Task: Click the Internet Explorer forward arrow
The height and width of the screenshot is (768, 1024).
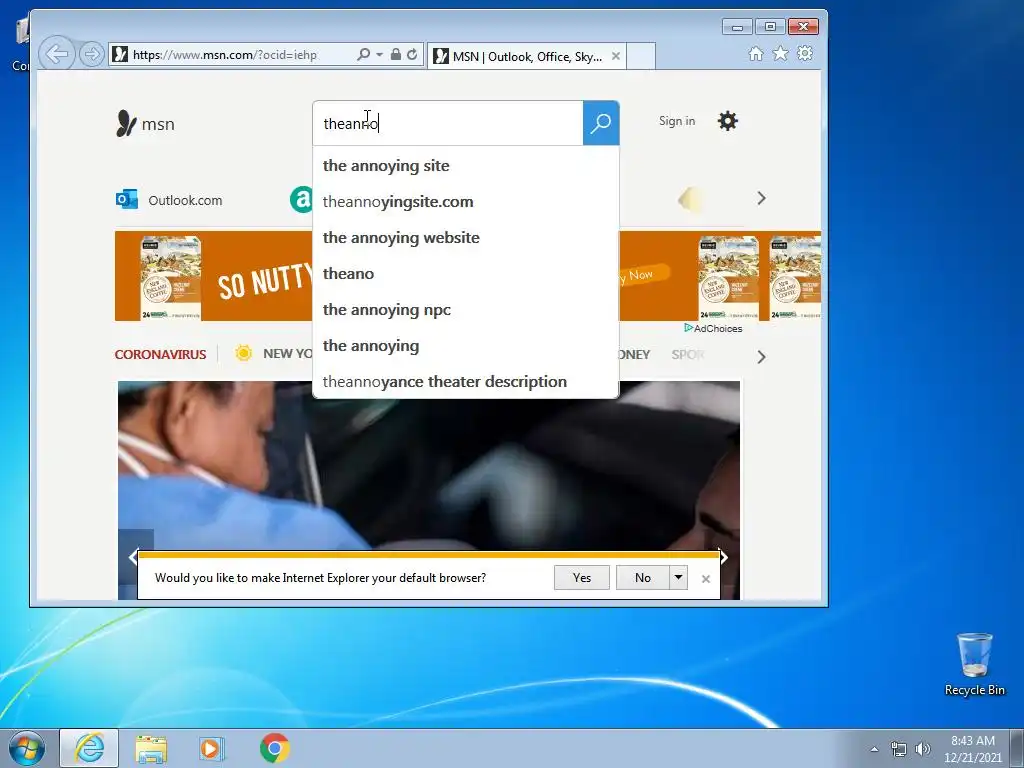Action: pos(92,54)
